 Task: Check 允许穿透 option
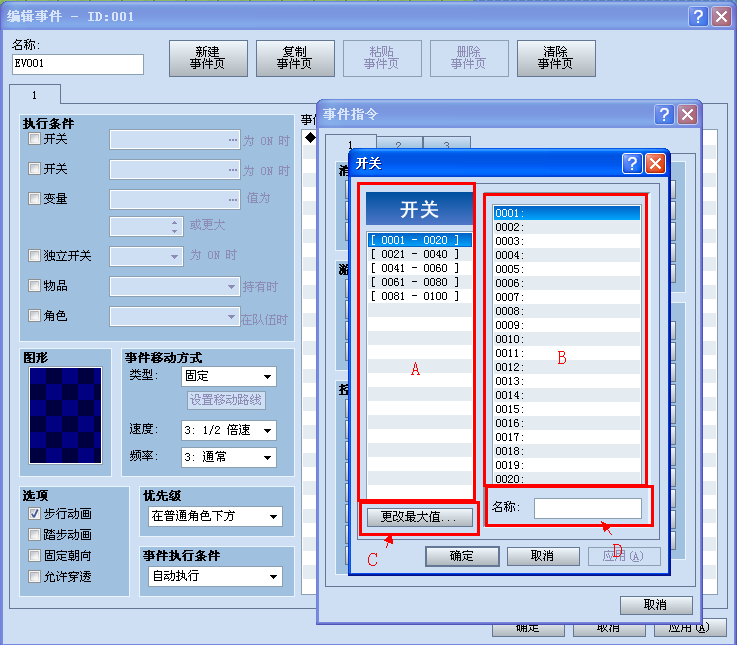coord(34,576)
